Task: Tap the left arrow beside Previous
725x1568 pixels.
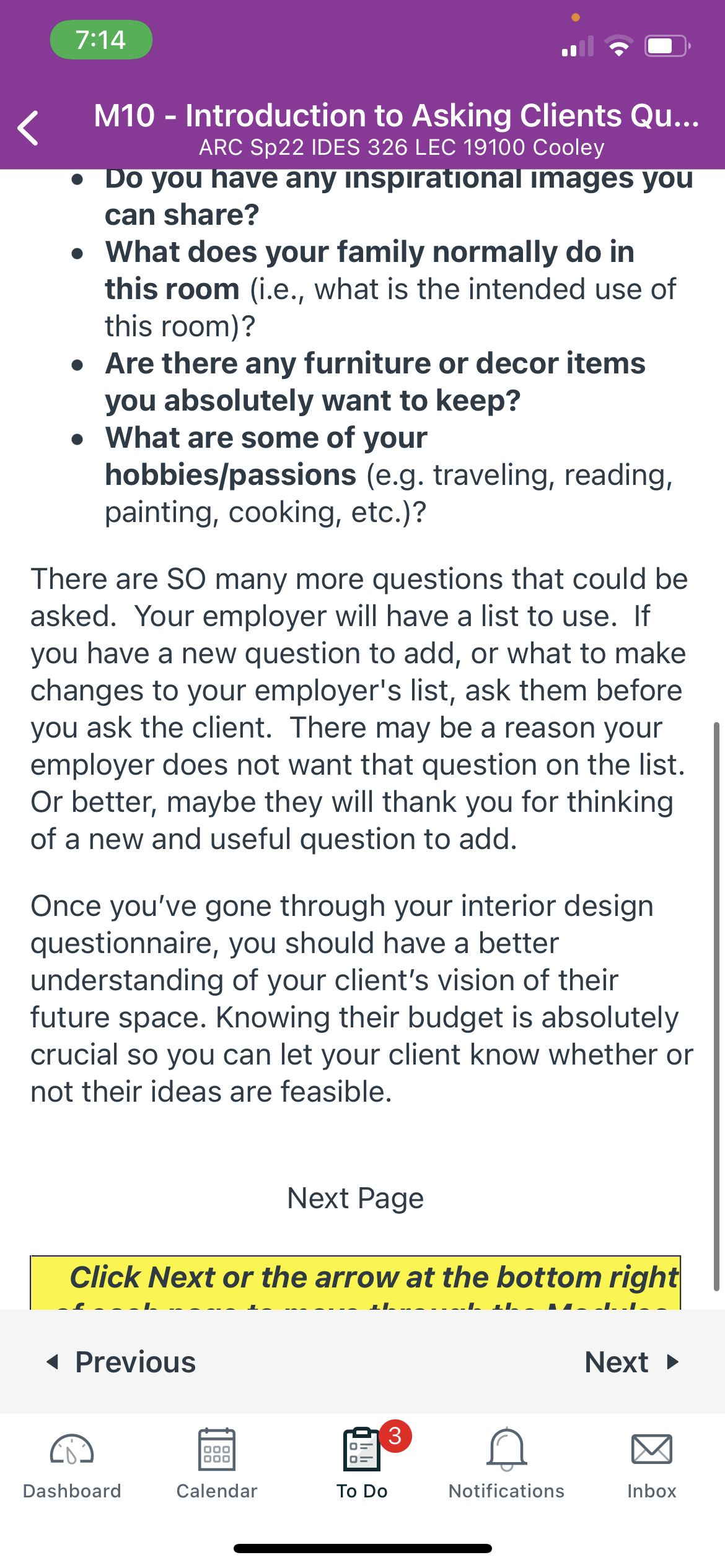Action: [x=53, y=1362]
